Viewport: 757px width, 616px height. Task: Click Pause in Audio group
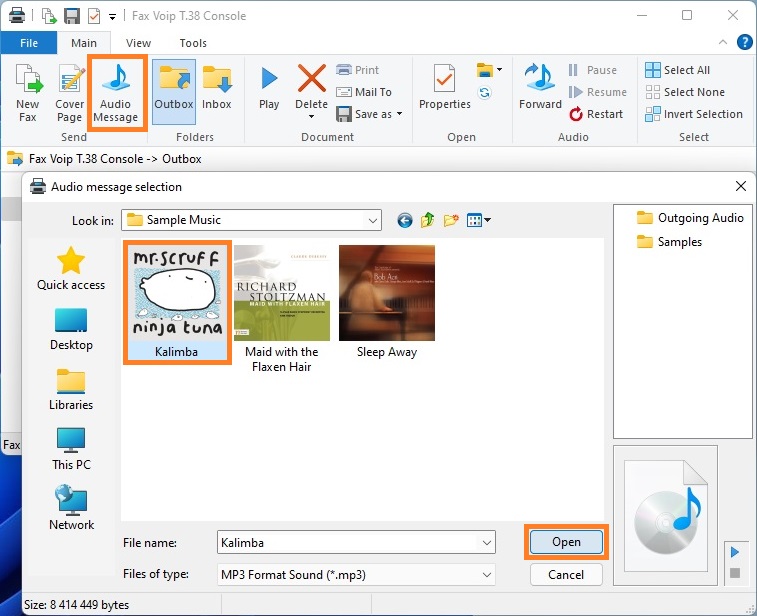click(593, 70)
